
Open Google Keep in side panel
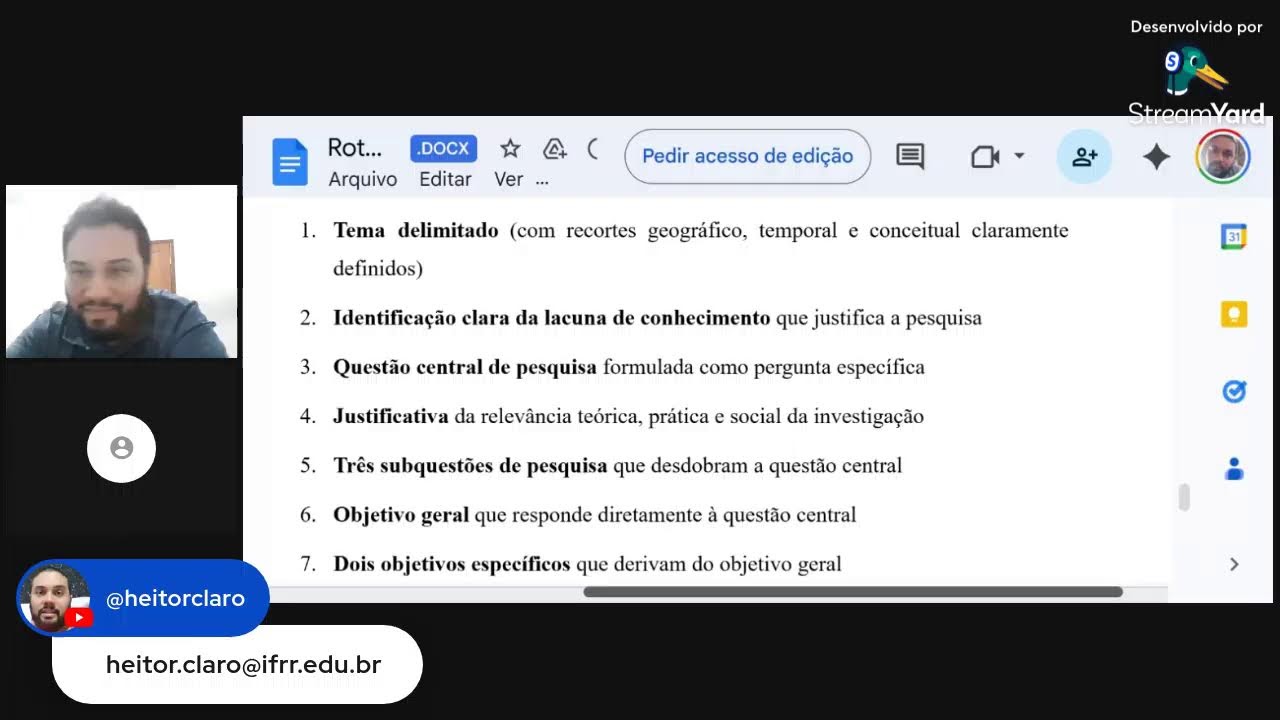(1234, 314)
